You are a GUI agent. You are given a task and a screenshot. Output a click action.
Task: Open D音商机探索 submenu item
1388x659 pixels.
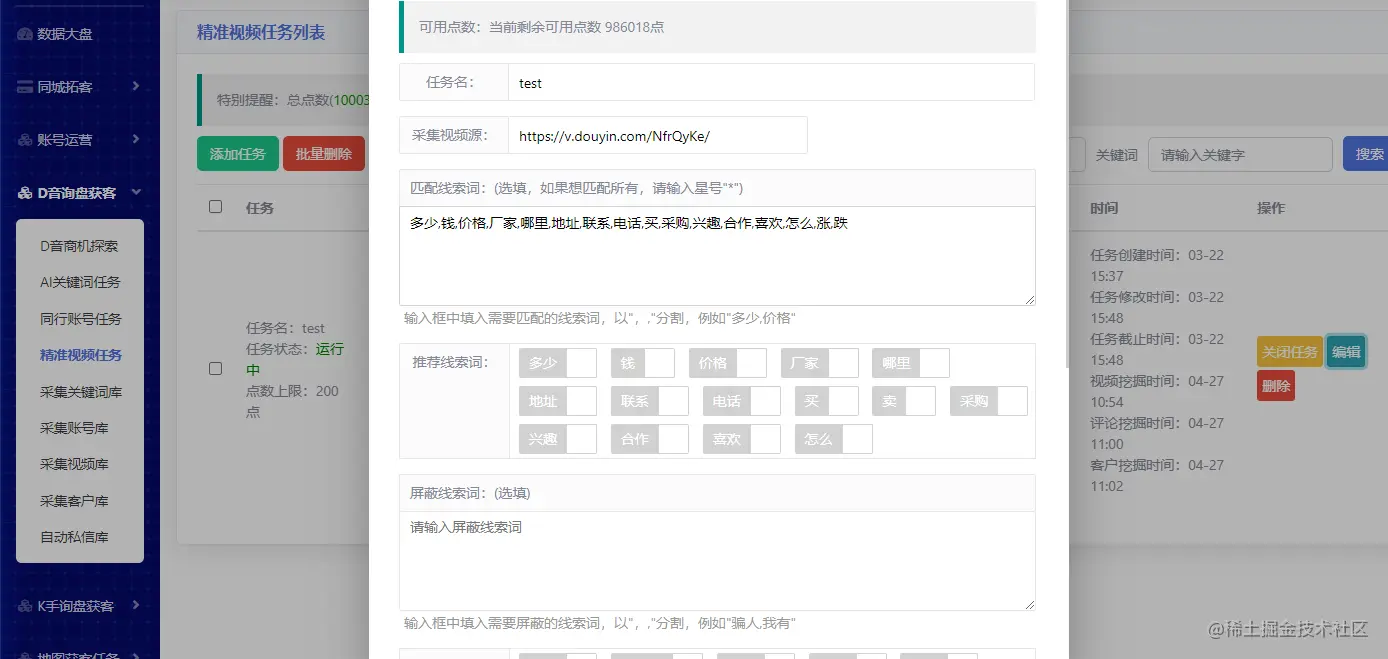pyautogui.click(x=79, y=246)
